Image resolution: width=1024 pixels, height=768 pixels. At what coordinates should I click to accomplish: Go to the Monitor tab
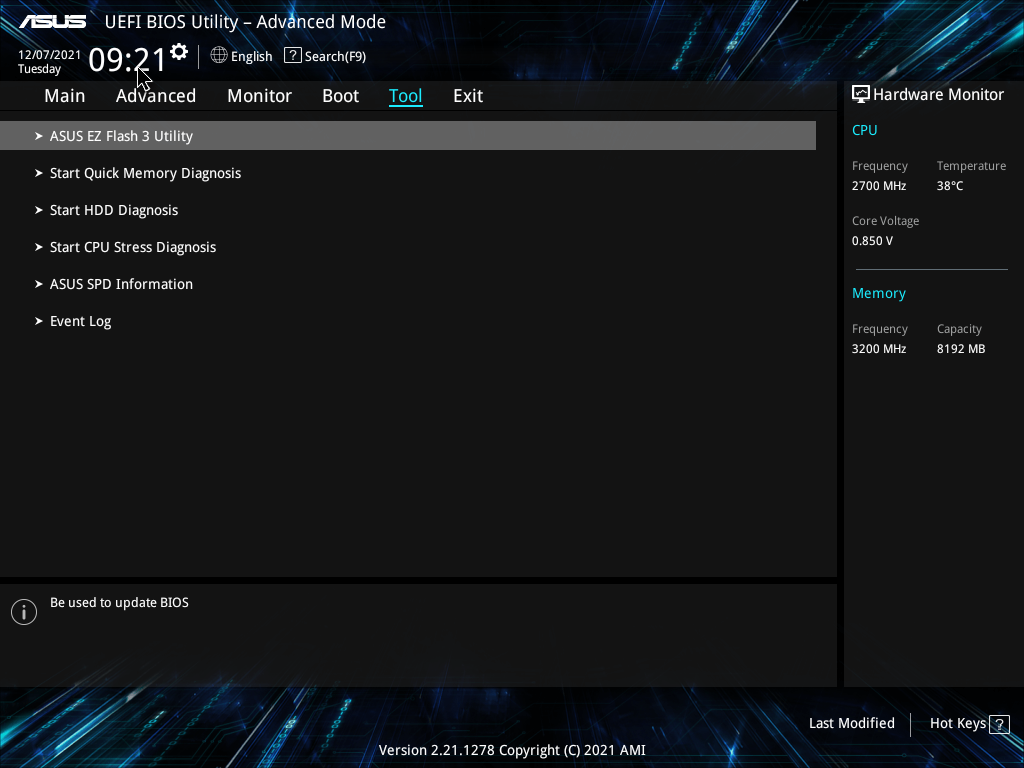pyautogui.click(x=259, y=95)
